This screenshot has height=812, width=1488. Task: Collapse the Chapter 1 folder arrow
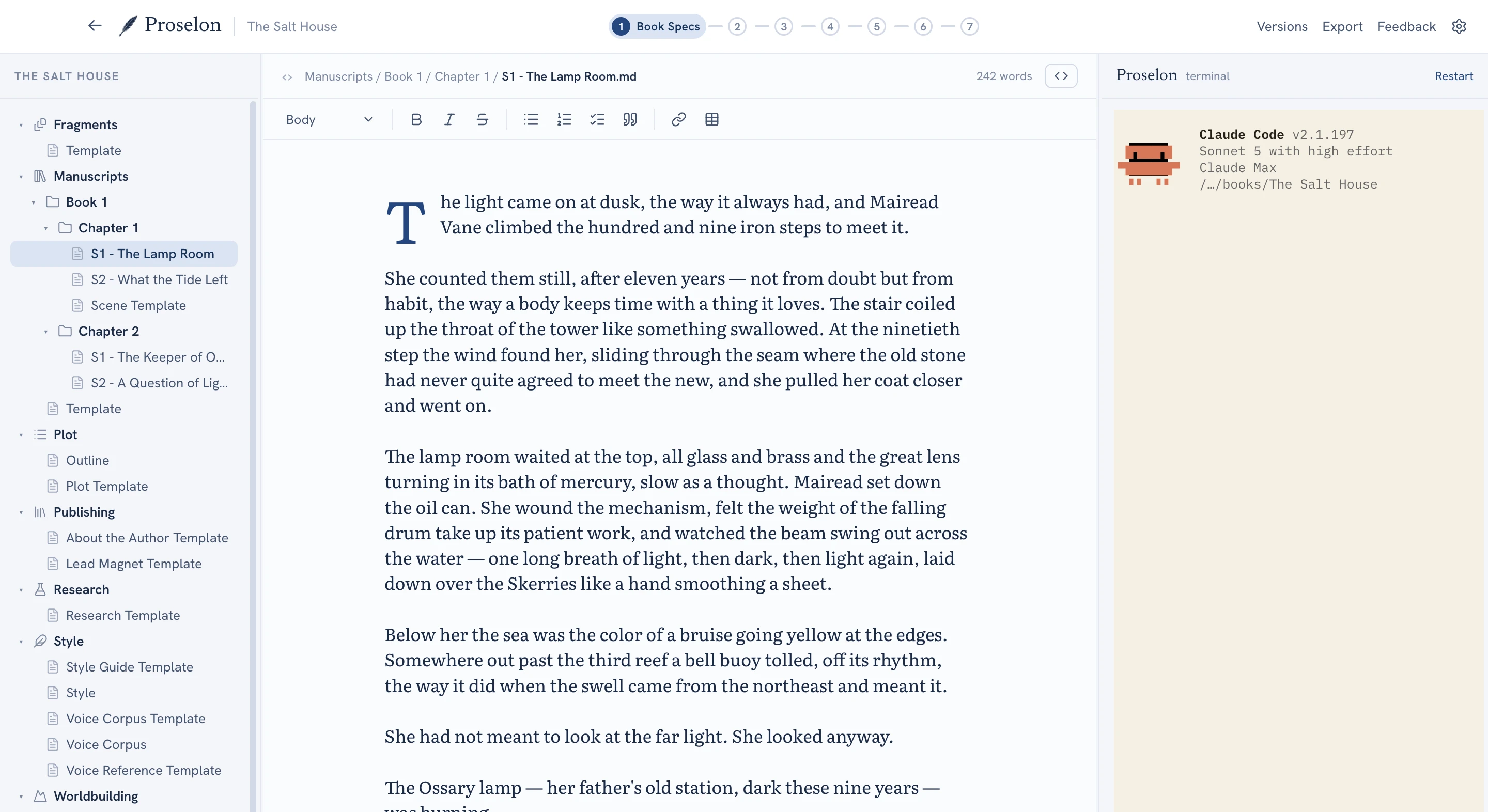(45, 229)
